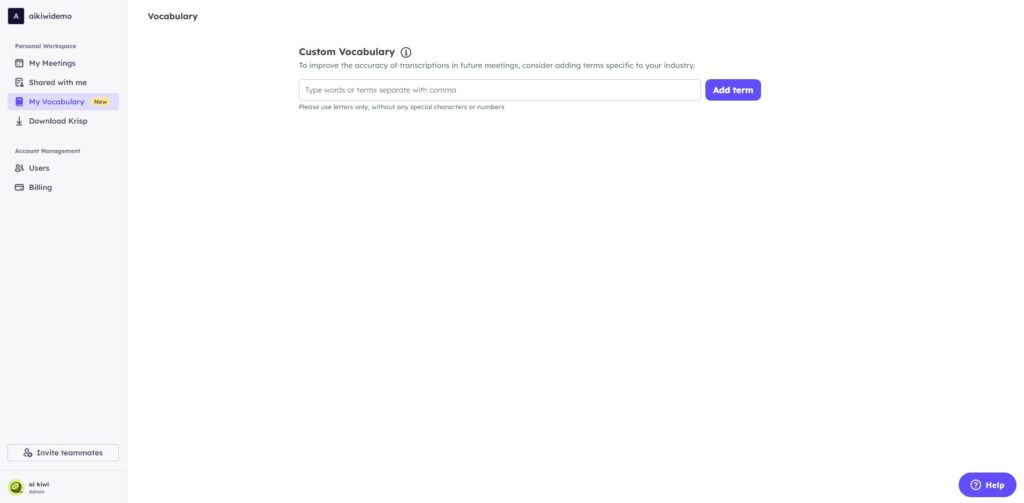
Task: Click the Users people icon
Action: tap(19, 168)
